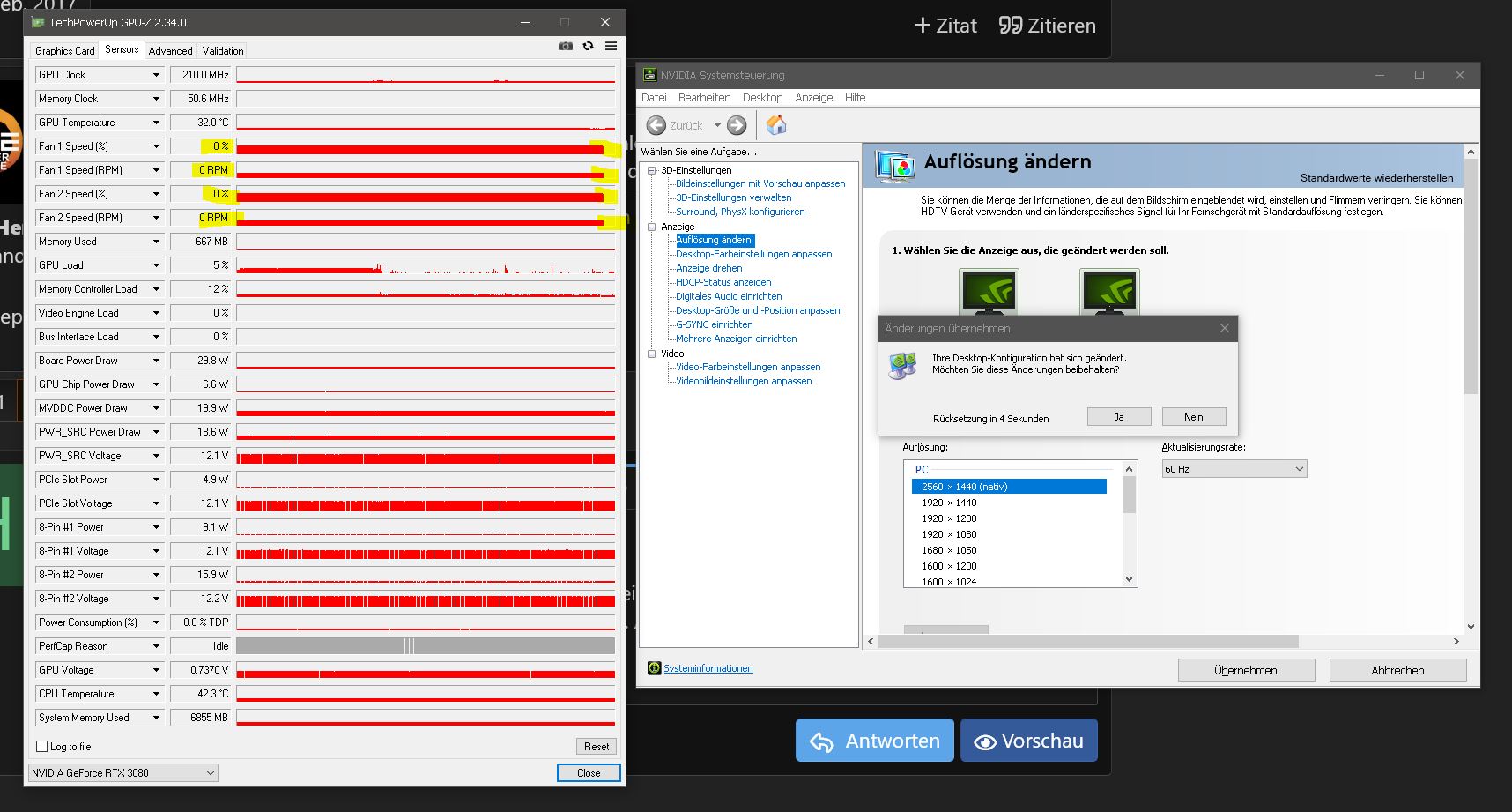1512x812 pixels.
Task: Click the NVIDIA Back arrow button
Action: (656, 125)
